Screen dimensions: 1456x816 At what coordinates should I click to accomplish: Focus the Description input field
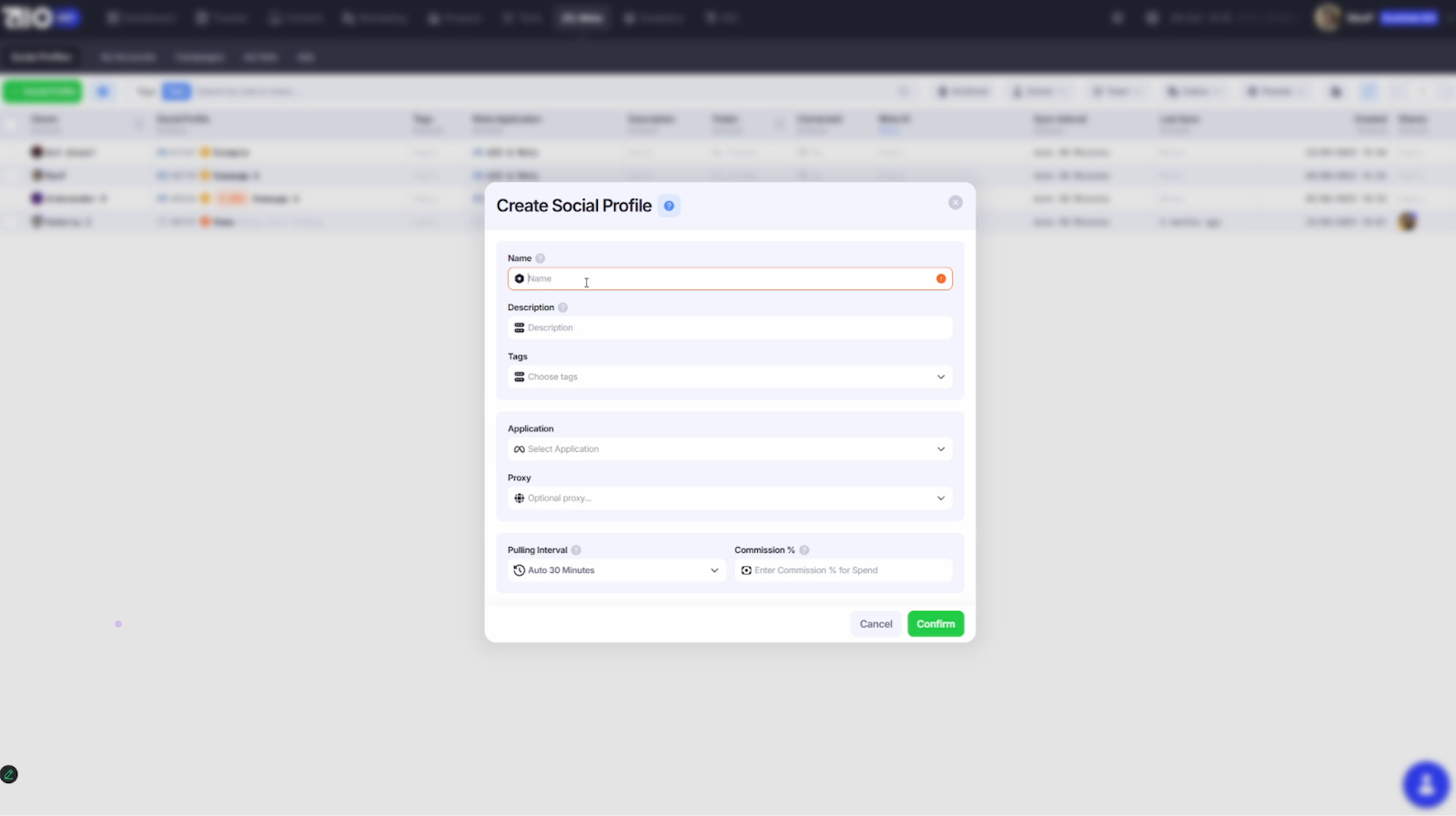[728, 327]
